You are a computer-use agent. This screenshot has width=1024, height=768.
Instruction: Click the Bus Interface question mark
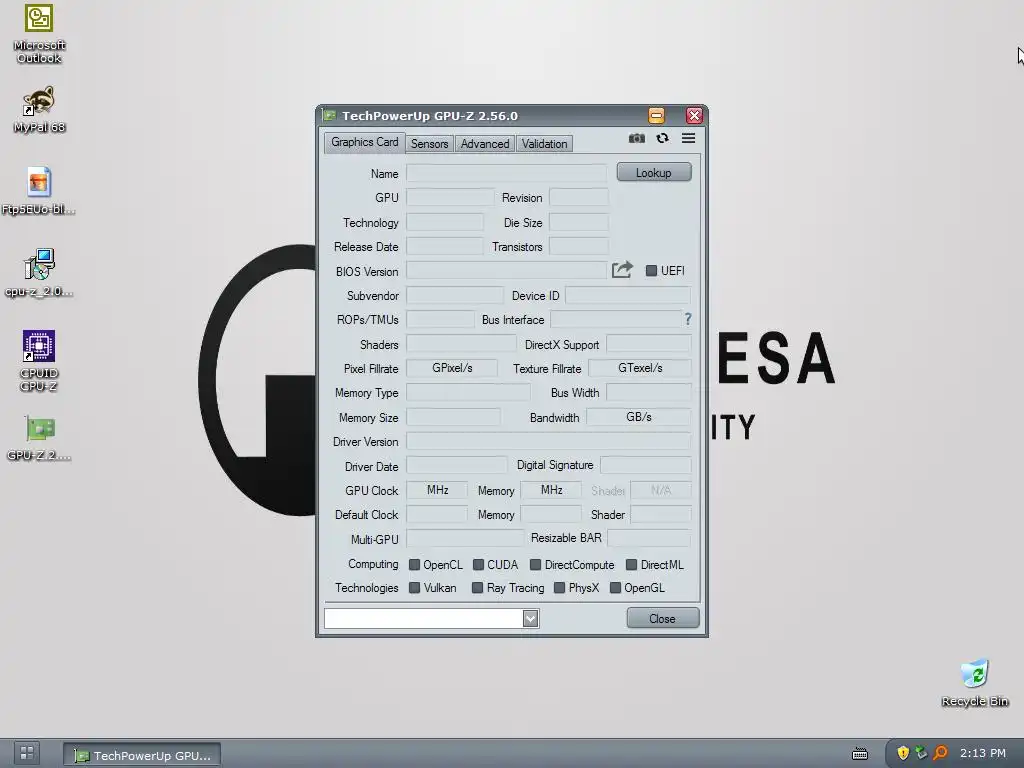[x=688, y=319]
